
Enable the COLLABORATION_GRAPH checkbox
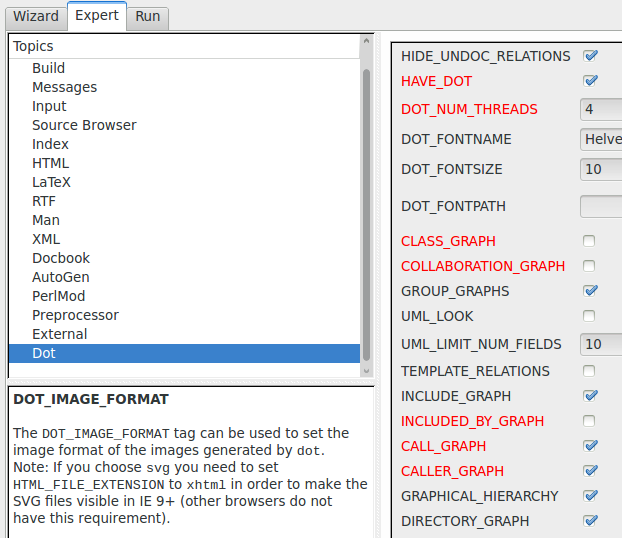589,266
